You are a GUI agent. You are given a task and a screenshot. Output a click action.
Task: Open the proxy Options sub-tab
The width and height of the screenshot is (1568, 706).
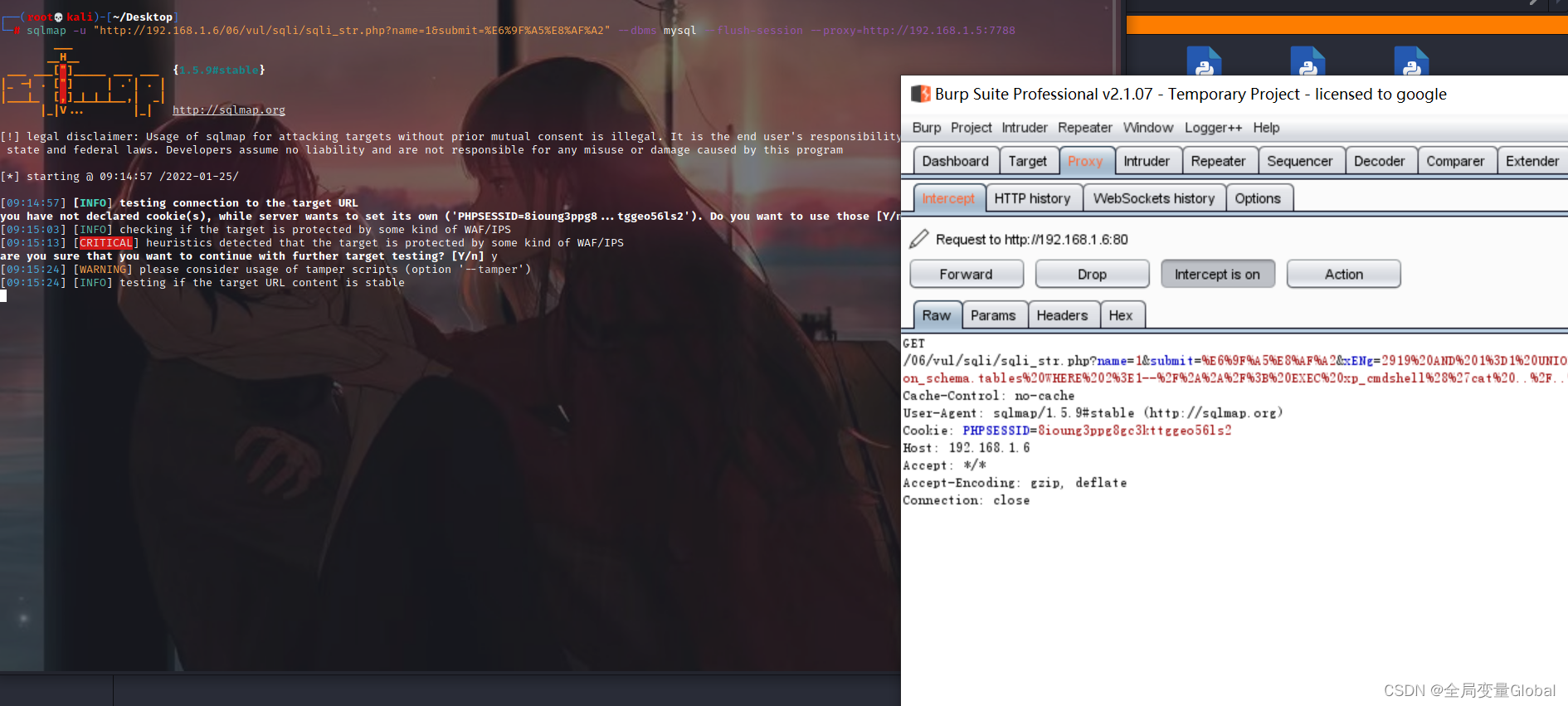coord(1258,198)
